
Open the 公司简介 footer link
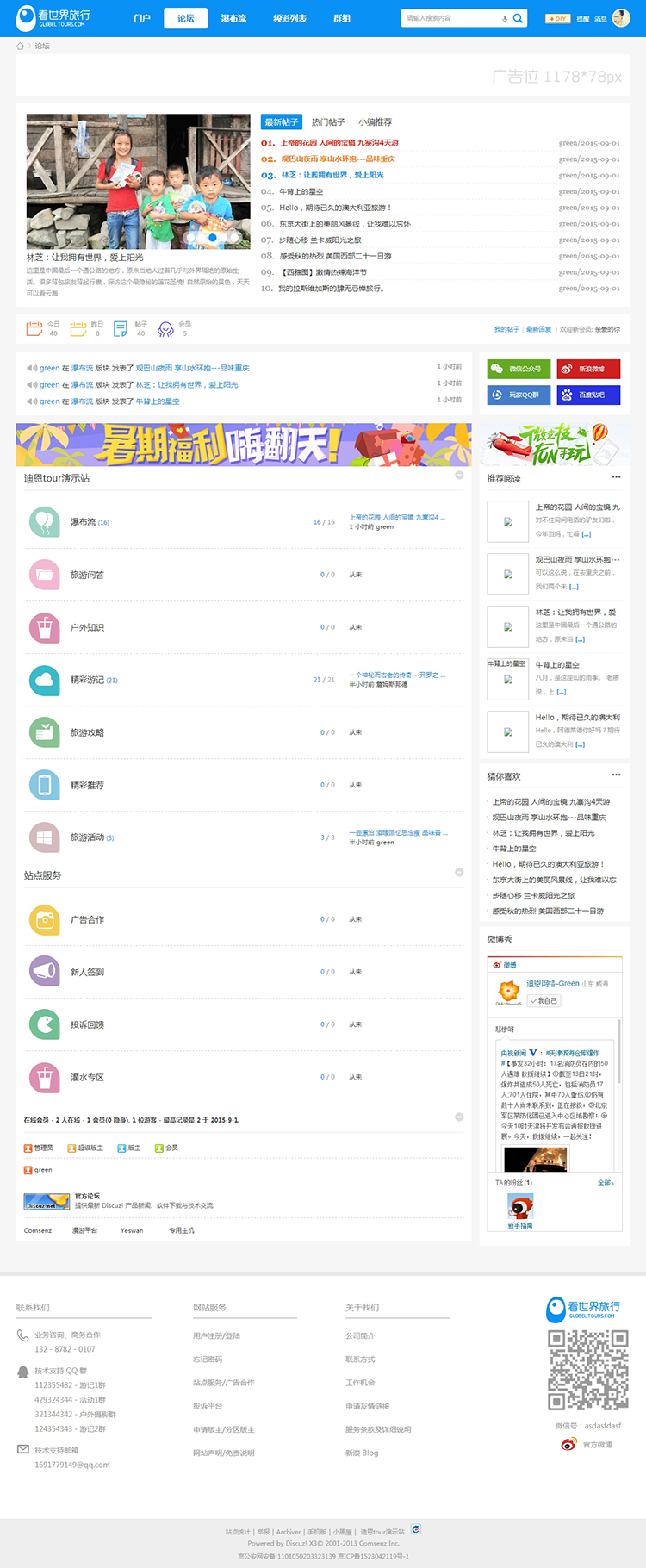[360, 1335]
